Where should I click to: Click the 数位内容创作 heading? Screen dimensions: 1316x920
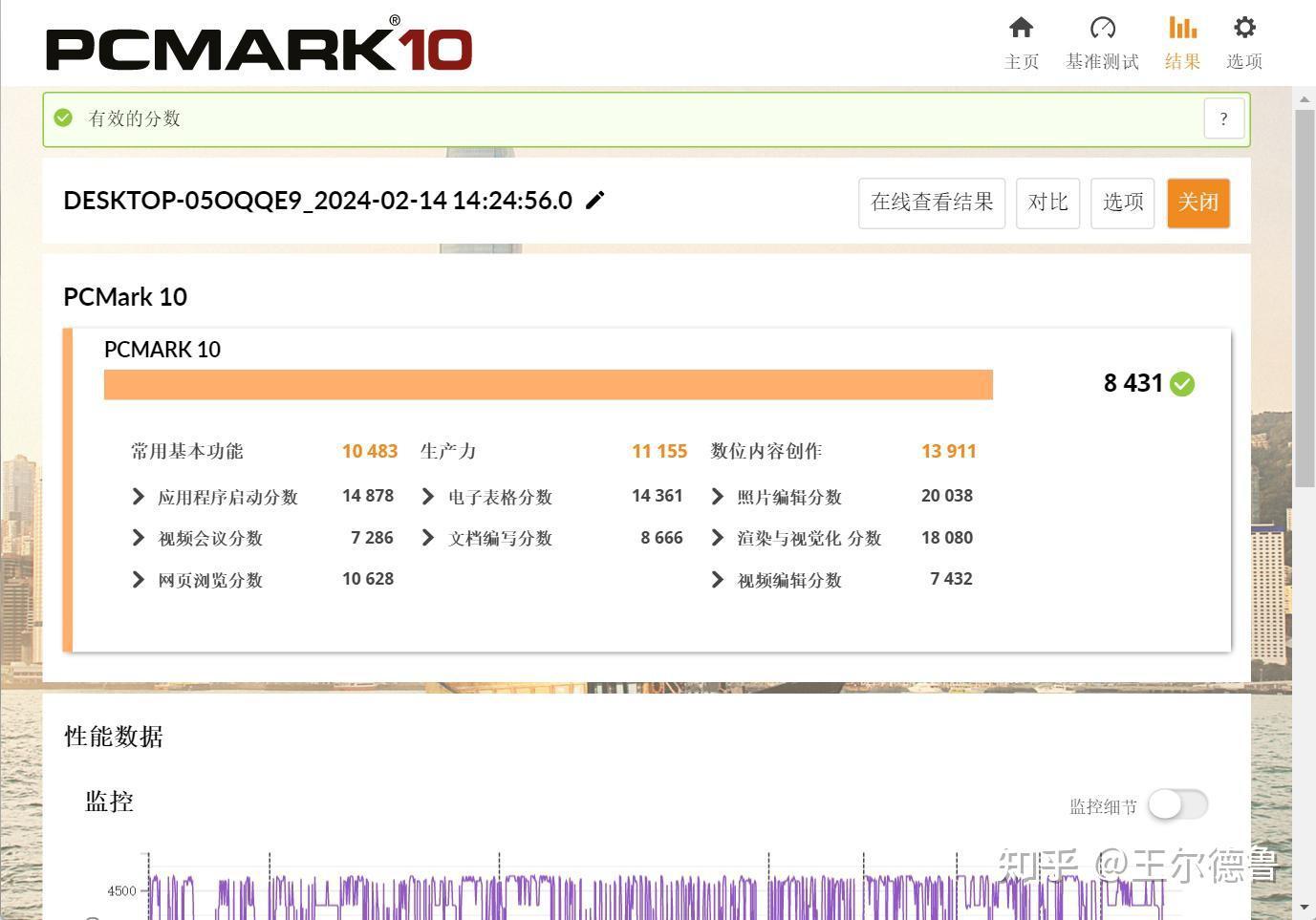766,451
